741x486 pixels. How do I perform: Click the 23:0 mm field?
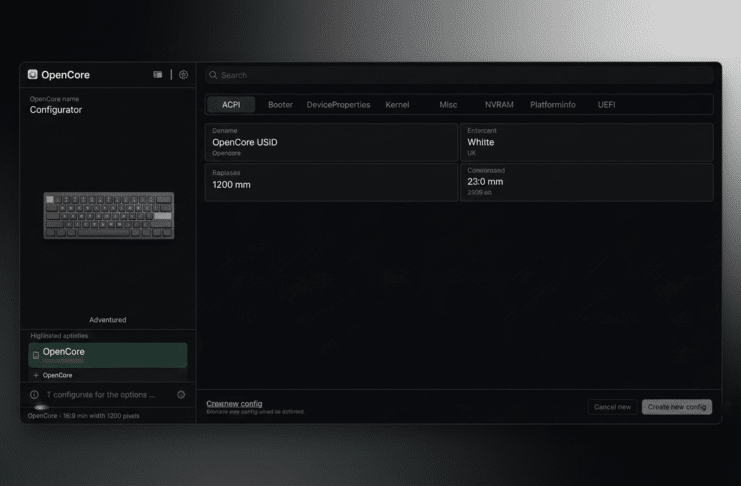coord(586,182)
